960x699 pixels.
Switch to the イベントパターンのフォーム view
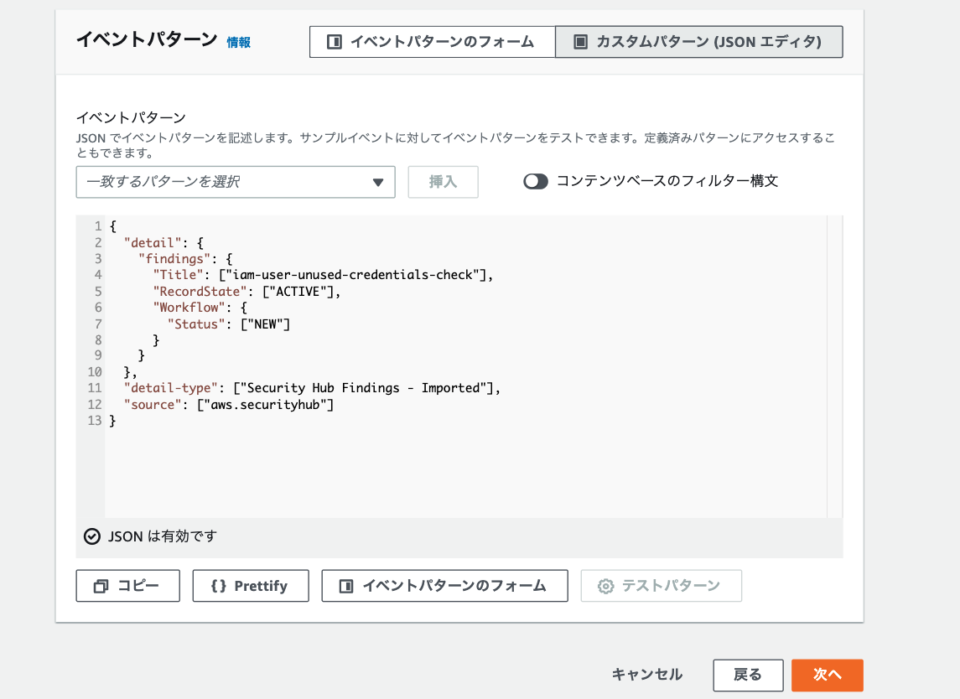(431, 41)
